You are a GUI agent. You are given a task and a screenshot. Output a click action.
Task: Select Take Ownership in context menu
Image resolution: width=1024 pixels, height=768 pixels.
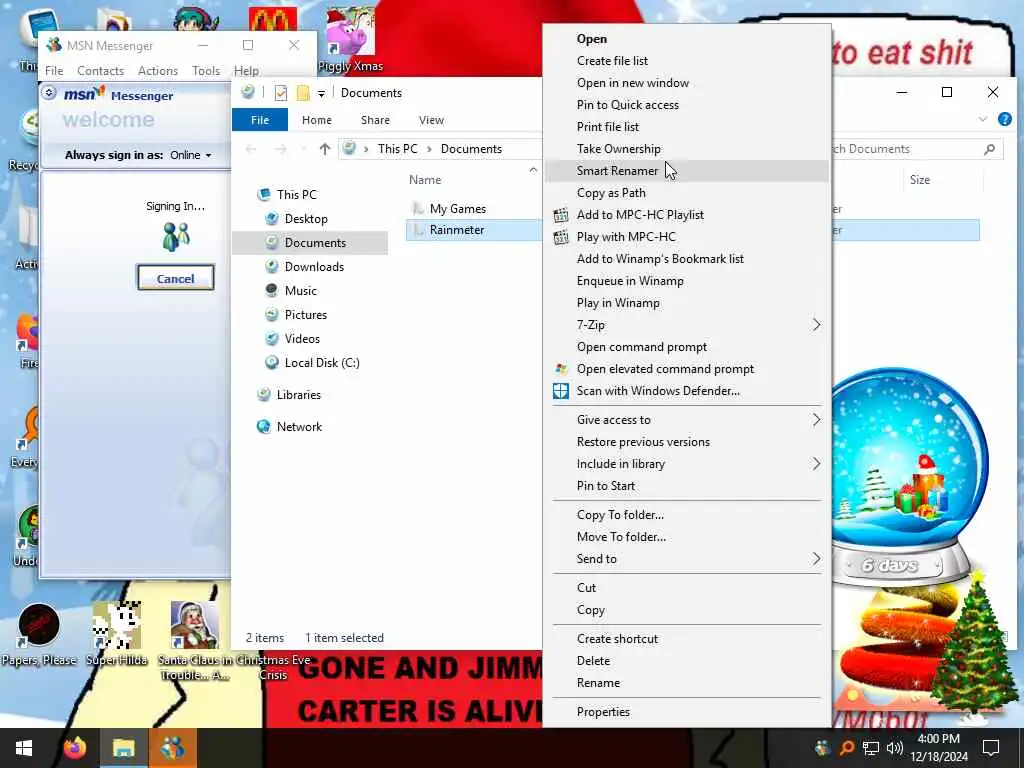pyautogui.click(x=686, y=149)
